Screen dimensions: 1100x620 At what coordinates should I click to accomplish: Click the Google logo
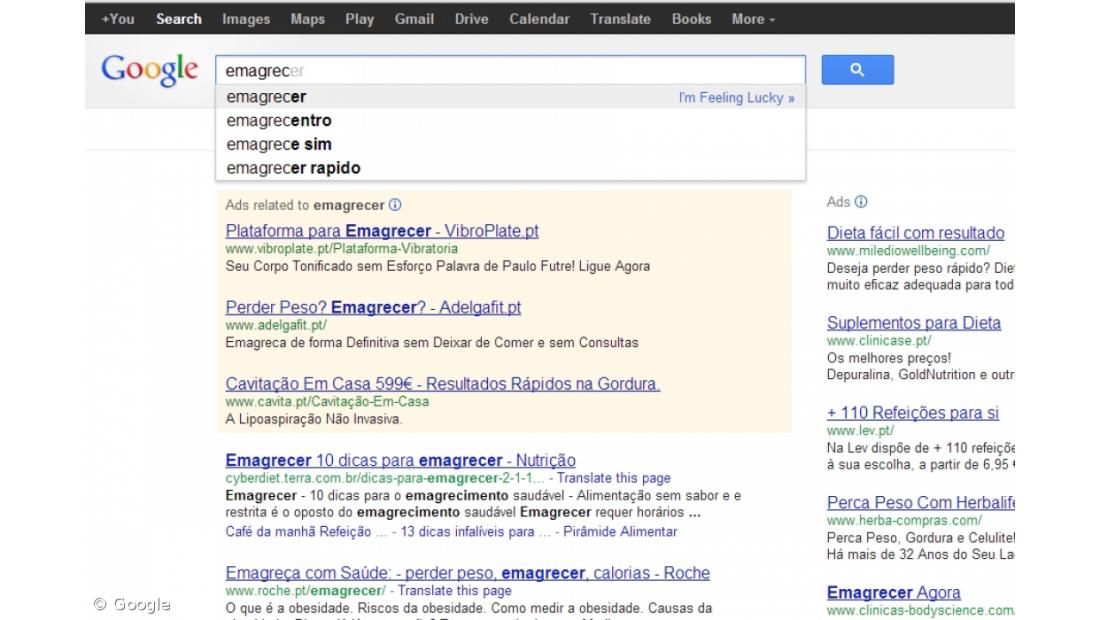pos(148,69)
